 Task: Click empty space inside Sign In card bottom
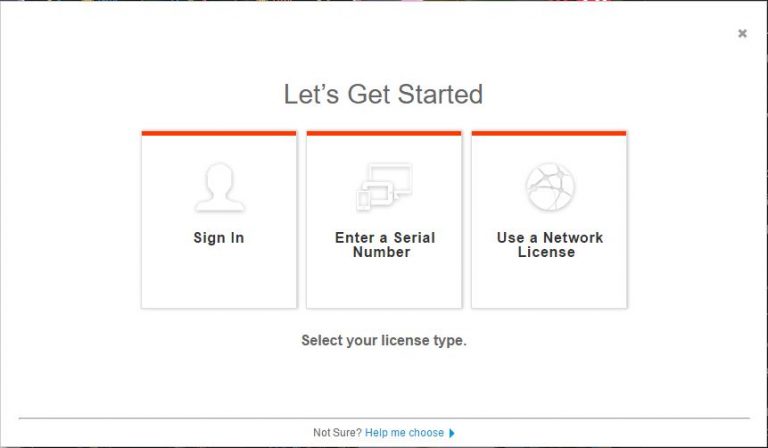tap(219, 285)
